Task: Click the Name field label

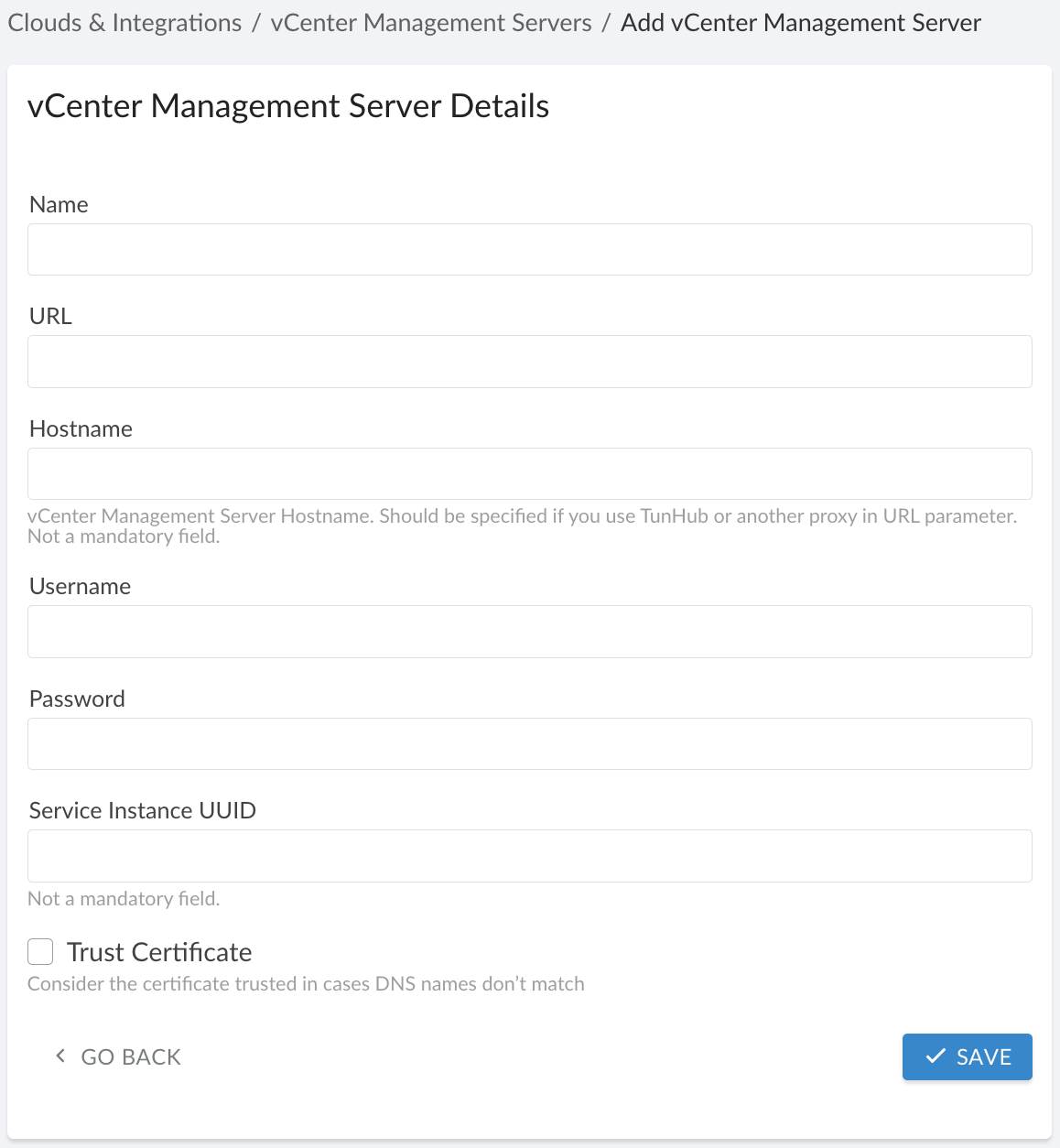Action: (x=59, y=204)
